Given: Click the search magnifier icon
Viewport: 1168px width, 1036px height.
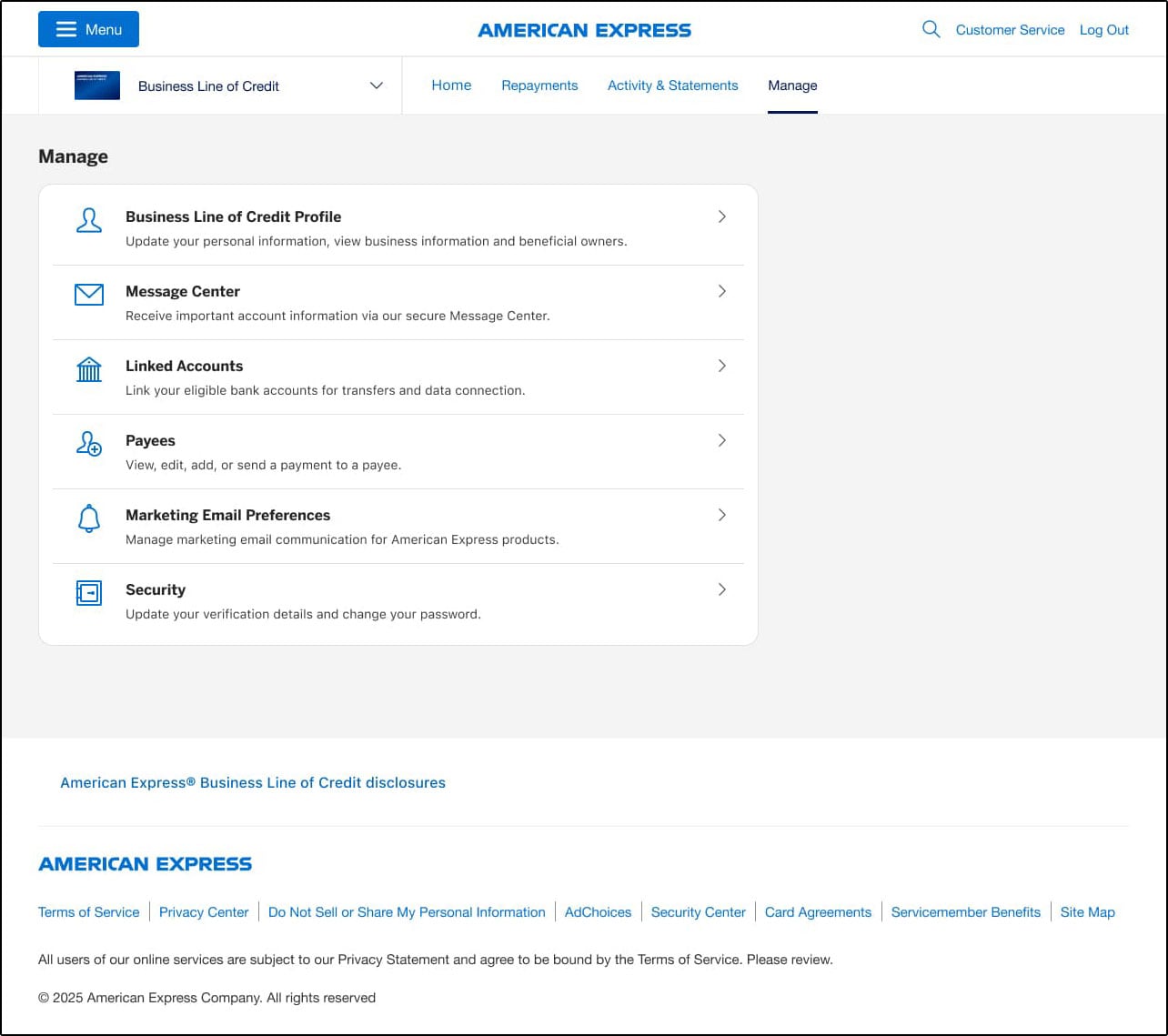Looking at the screenshot, I should click(x=931, y=29).
